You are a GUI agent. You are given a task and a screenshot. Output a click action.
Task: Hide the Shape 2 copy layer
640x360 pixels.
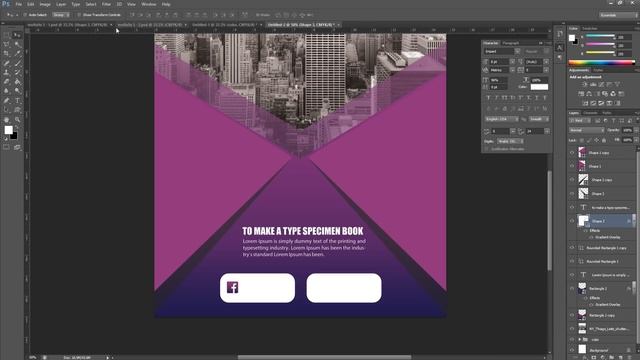[571, 180]
